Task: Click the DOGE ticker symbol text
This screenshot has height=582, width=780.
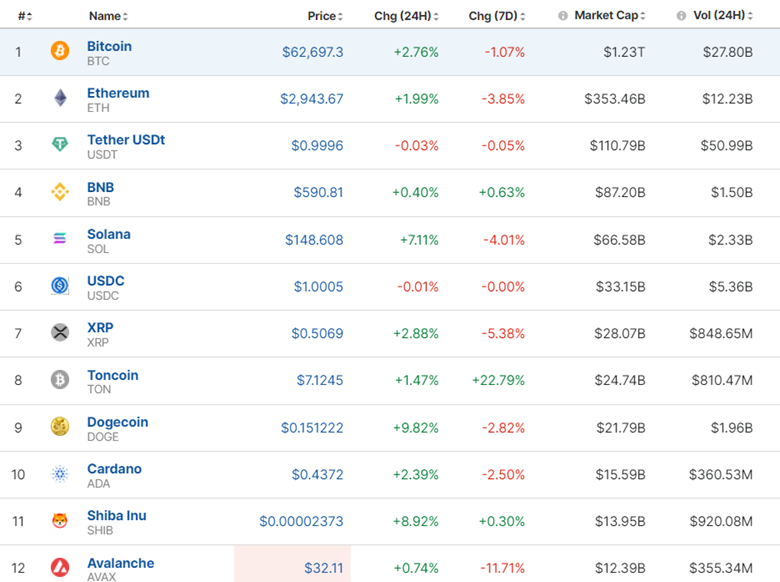Action: click(x=103, y=437)
